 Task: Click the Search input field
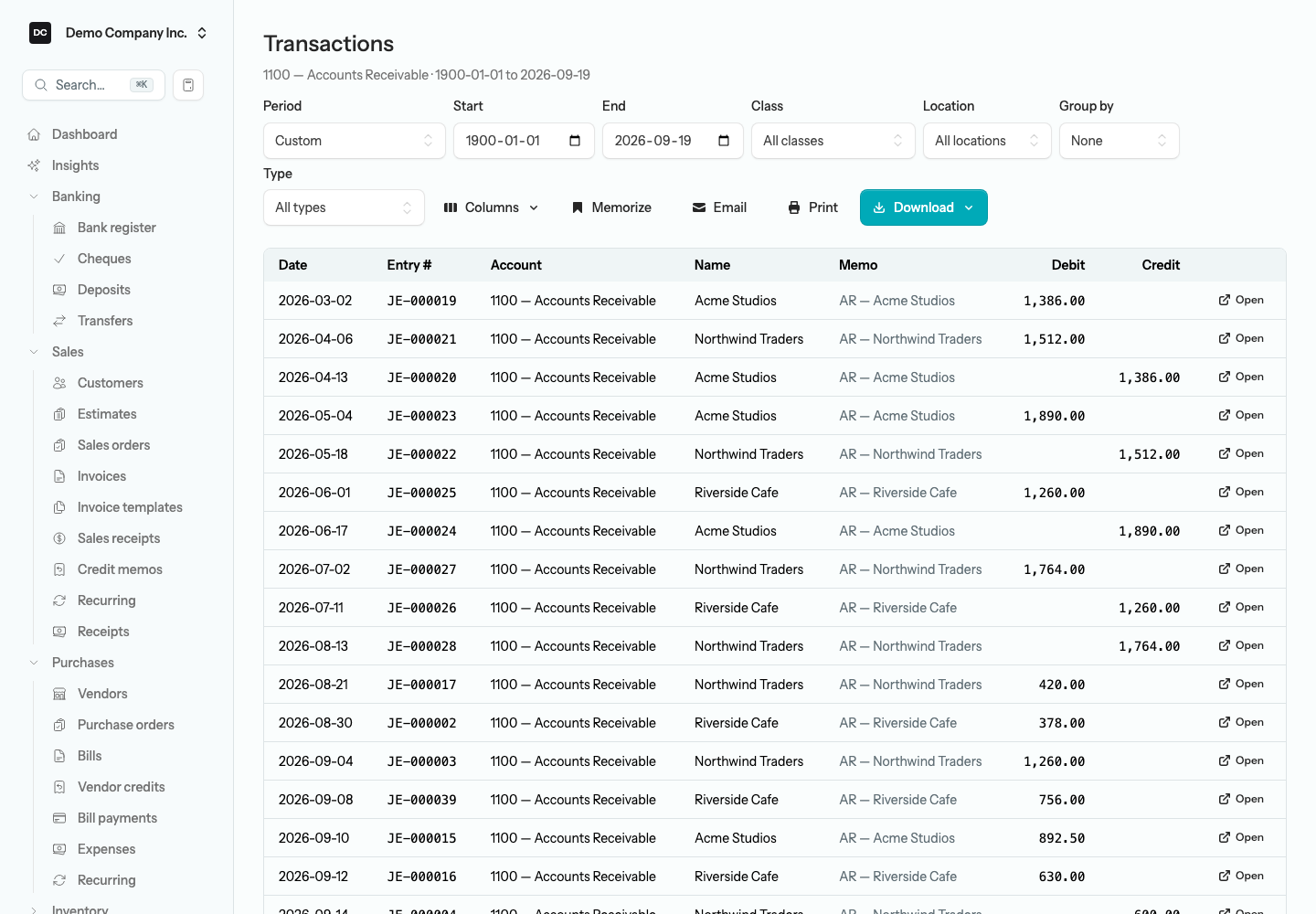click(x=93, y=85)
